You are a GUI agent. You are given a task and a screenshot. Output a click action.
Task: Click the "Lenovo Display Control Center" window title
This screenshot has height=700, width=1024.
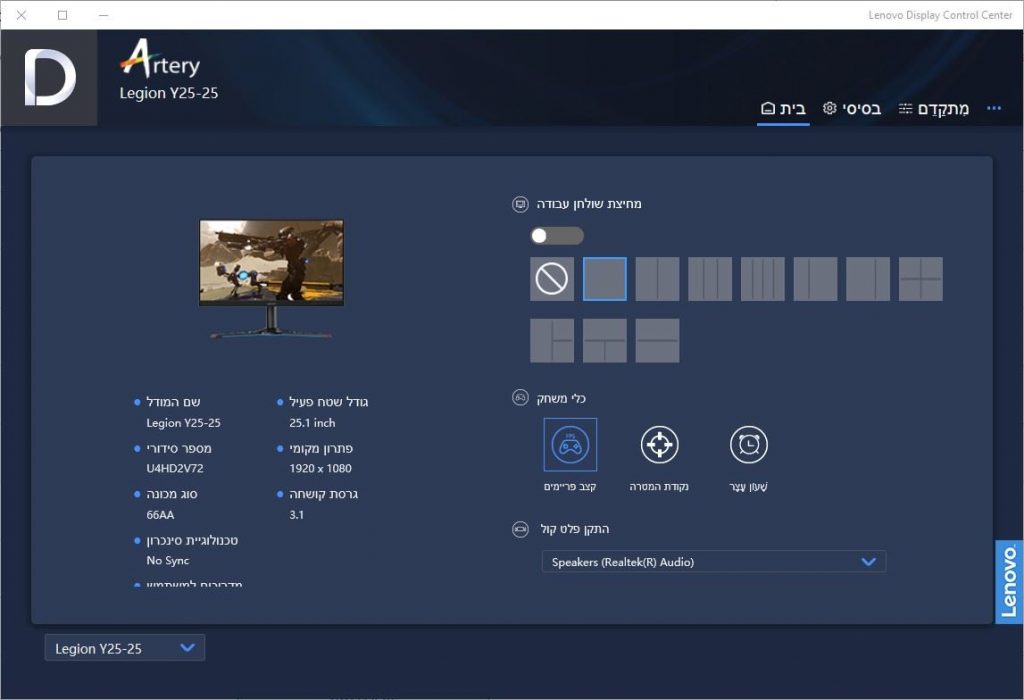click(940, 15)
